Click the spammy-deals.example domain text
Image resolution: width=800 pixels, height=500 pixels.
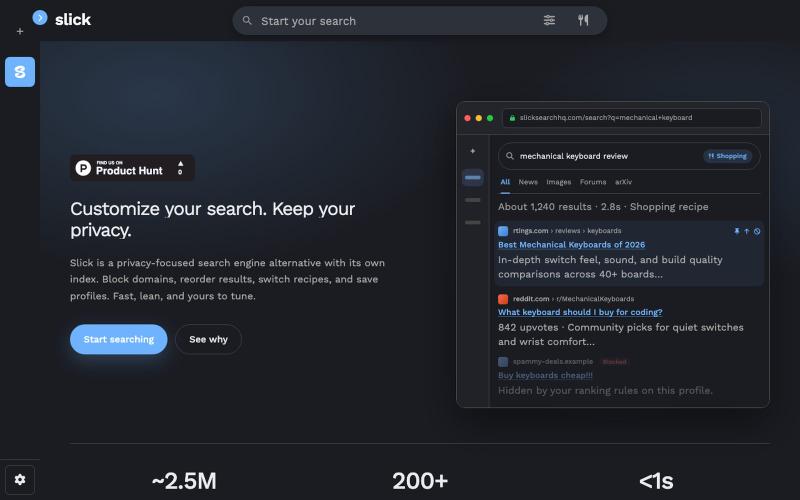click(553, 362)
